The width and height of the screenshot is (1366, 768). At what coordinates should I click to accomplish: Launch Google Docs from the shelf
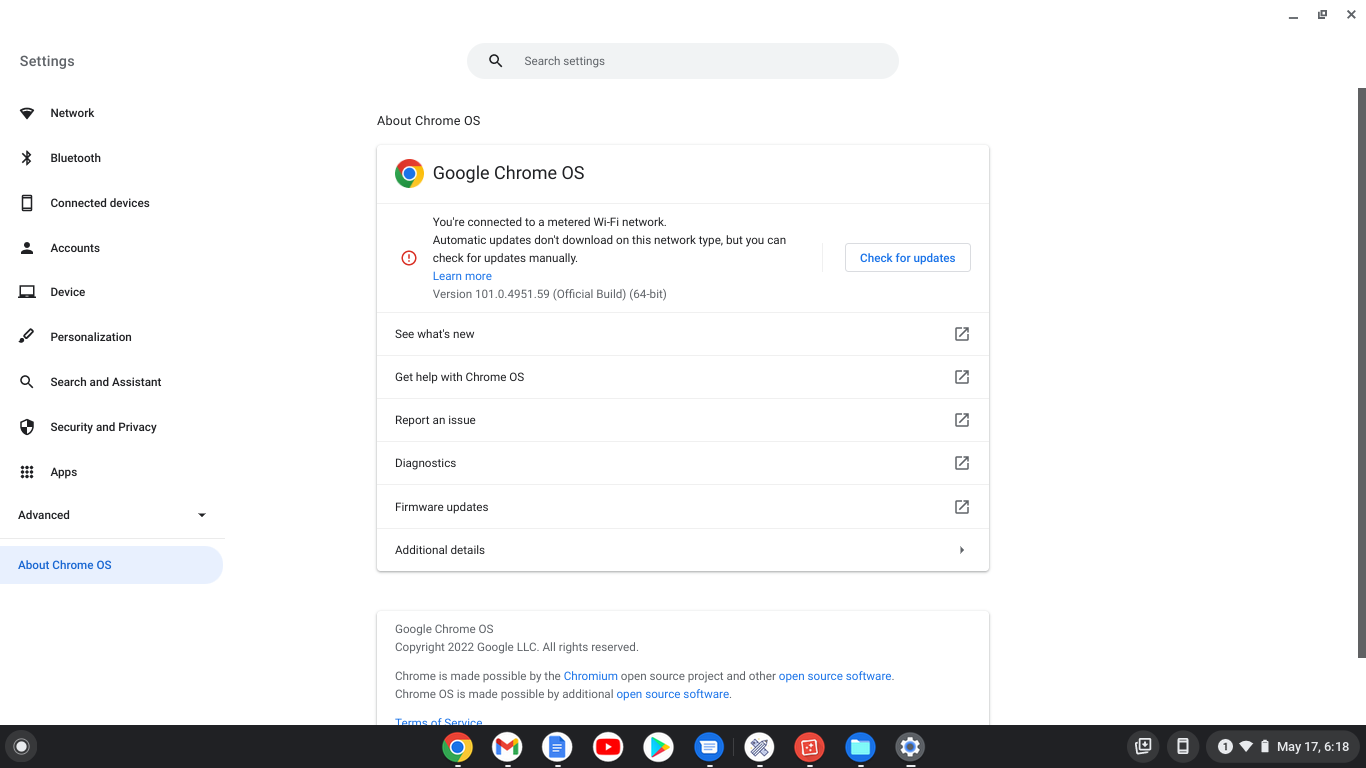pos(558,747)
